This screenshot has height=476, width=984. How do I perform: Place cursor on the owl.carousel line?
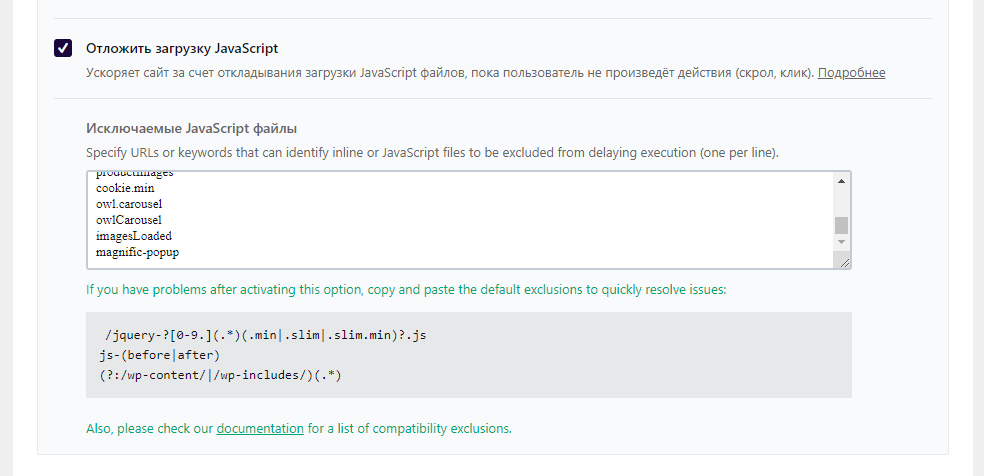click(x=129, y=204)
